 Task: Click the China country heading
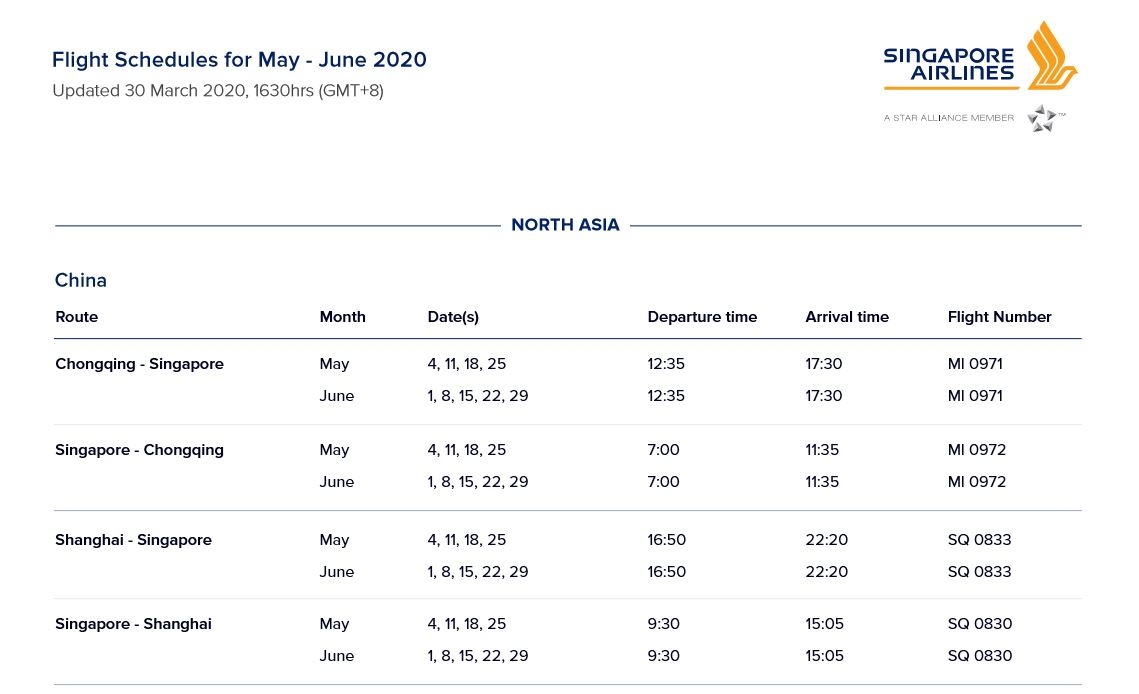81,280
